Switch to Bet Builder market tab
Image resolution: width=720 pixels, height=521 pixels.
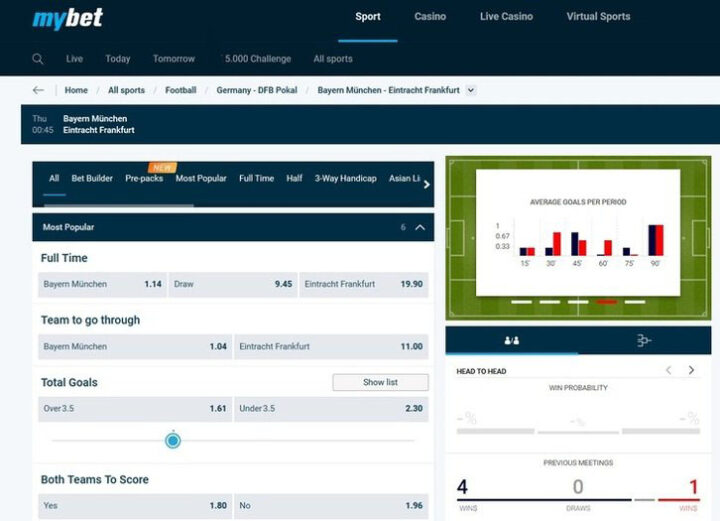click(x=92, y=178)
